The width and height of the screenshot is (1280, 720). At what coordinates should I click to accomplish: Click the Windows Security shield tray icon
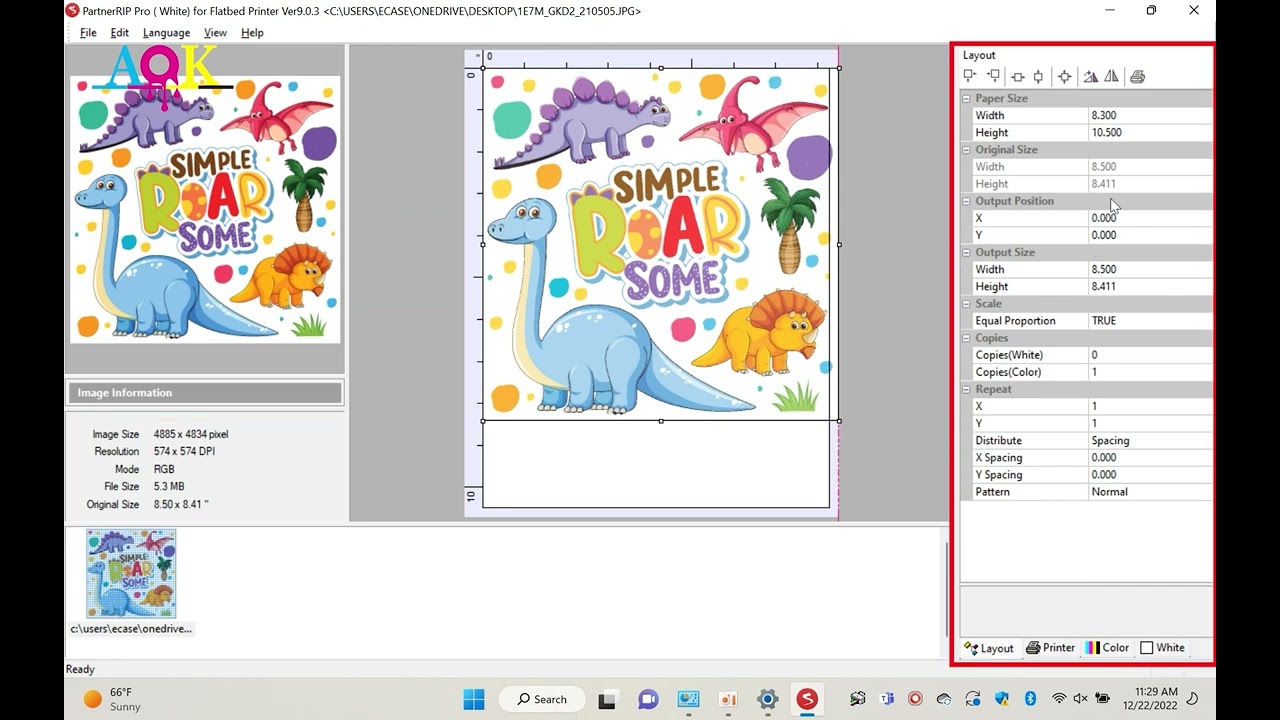tap(1002, 699)
